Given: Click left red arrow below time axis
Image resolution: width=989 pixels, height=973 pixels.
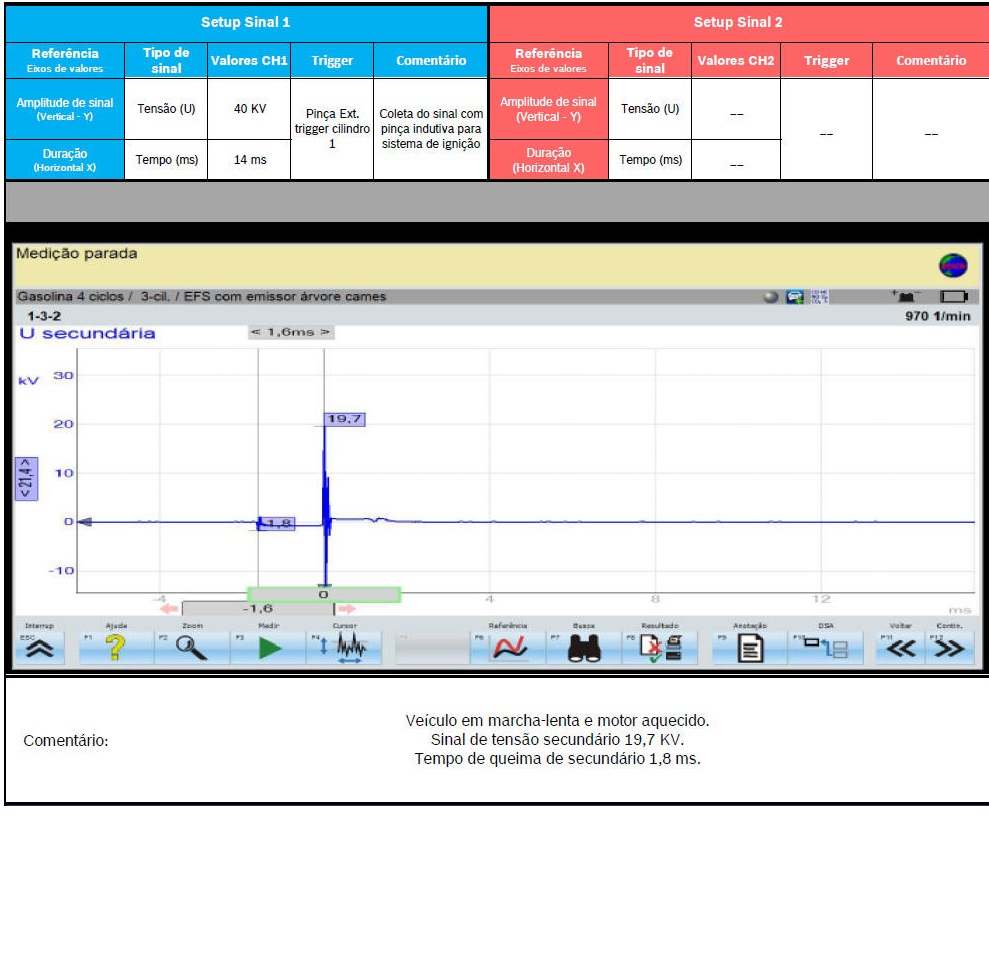Looking at the screenshot, I should click(168, 608).
